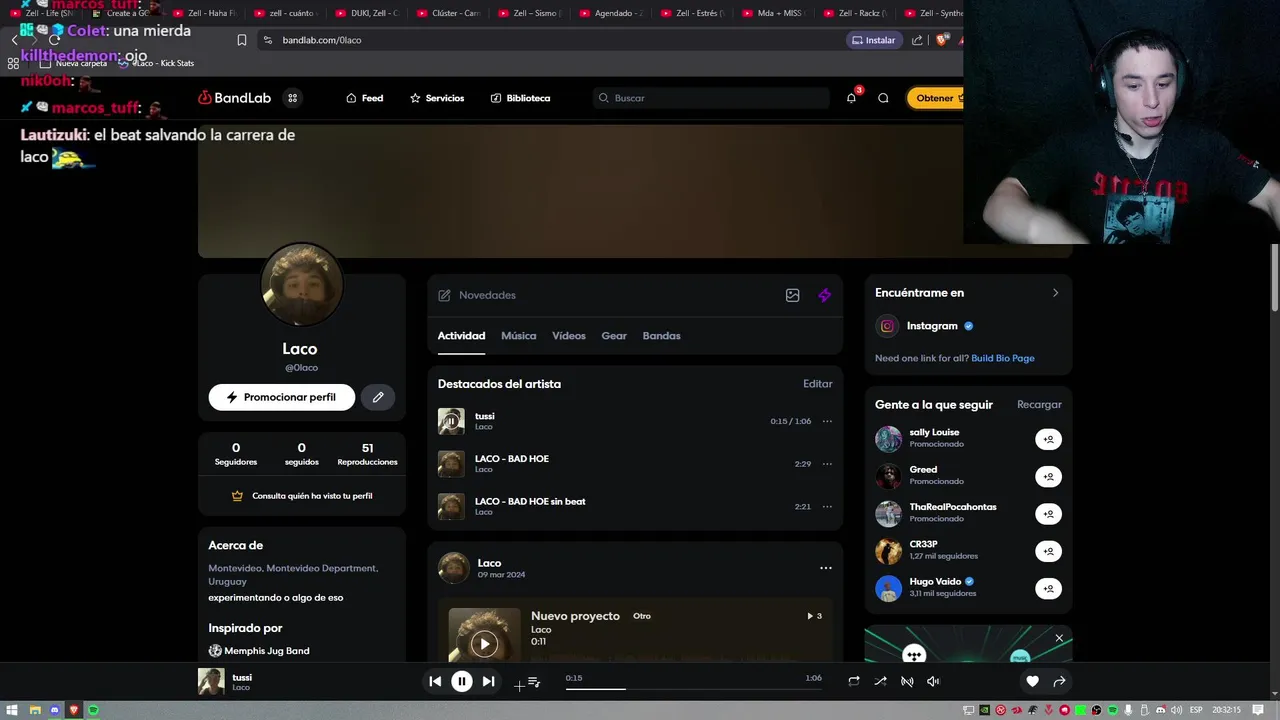Pause the tussi track in featured list
The image size is (1280, 720).
click(451, 421)
